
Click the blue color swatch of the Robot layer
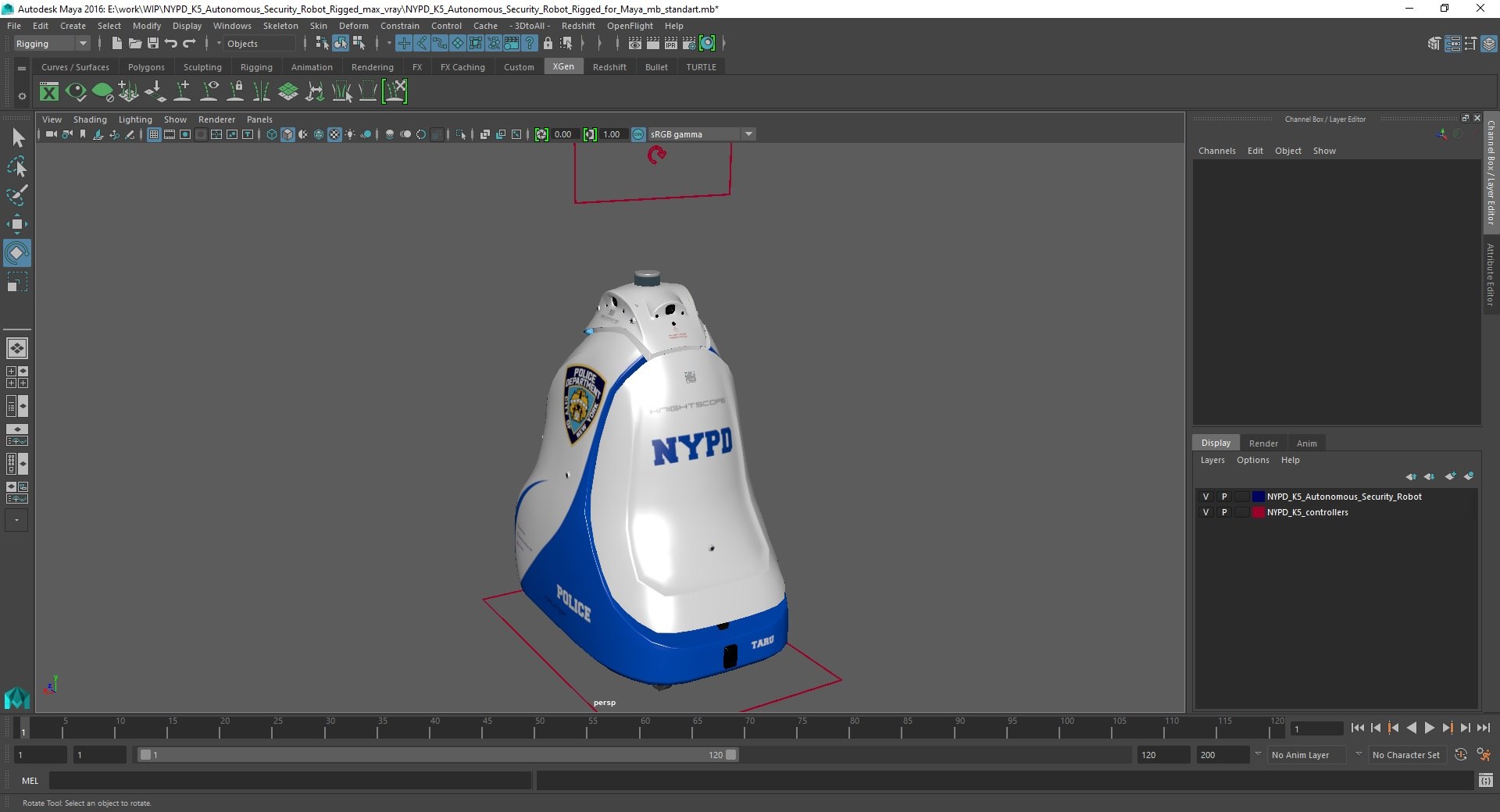coord(1258,497)
